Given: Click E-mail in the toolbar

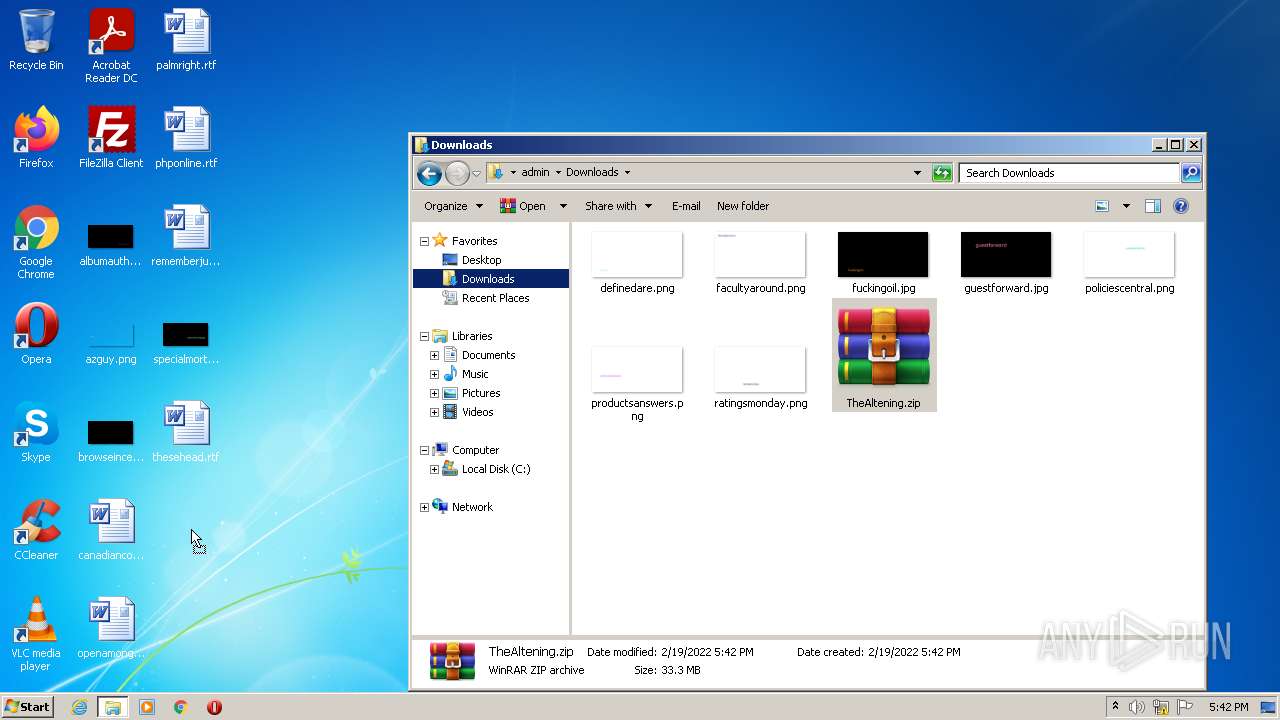Looking at the screenshot, I should 686,206.
